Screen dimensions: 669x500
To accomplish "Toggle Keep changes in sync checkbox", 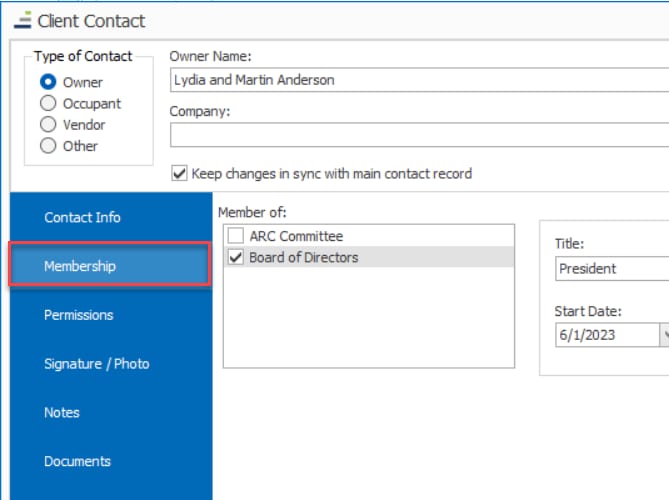I will [179, 173].
